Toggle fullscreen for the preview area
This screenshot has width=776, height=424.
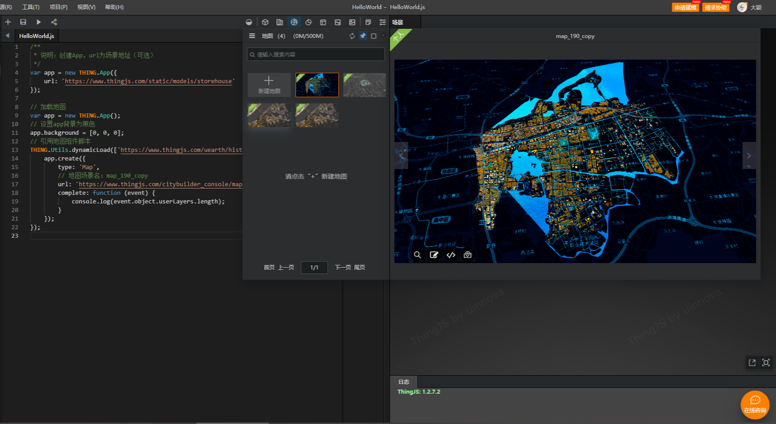click(766, 363)
